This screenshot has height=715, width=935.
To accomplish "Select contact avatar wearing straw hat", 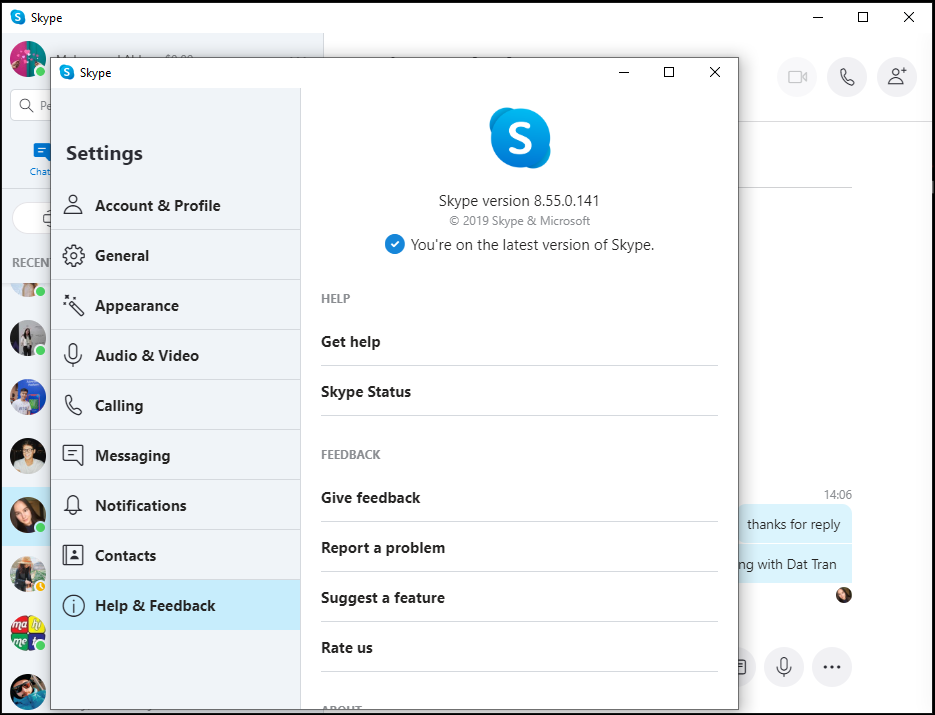I will click(28, 574).
